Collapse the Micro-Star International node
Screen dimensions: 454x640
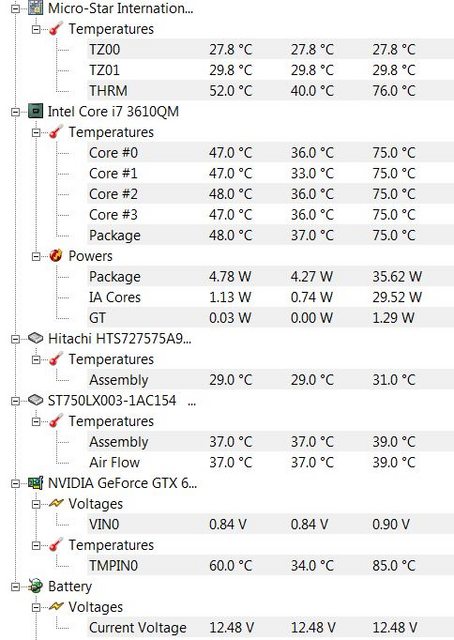pyautogui.click(x=16, y=9)
